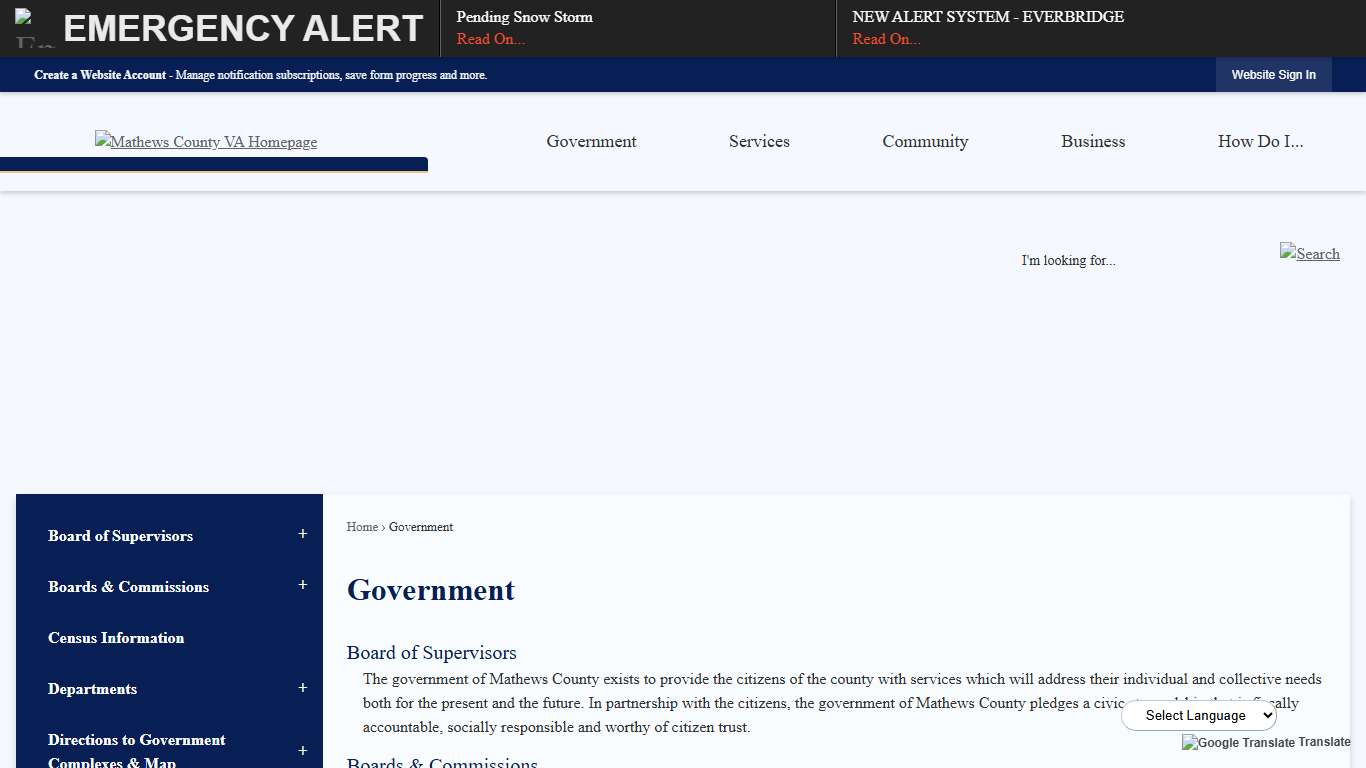Select Create a Website Account

click(100, 75)
